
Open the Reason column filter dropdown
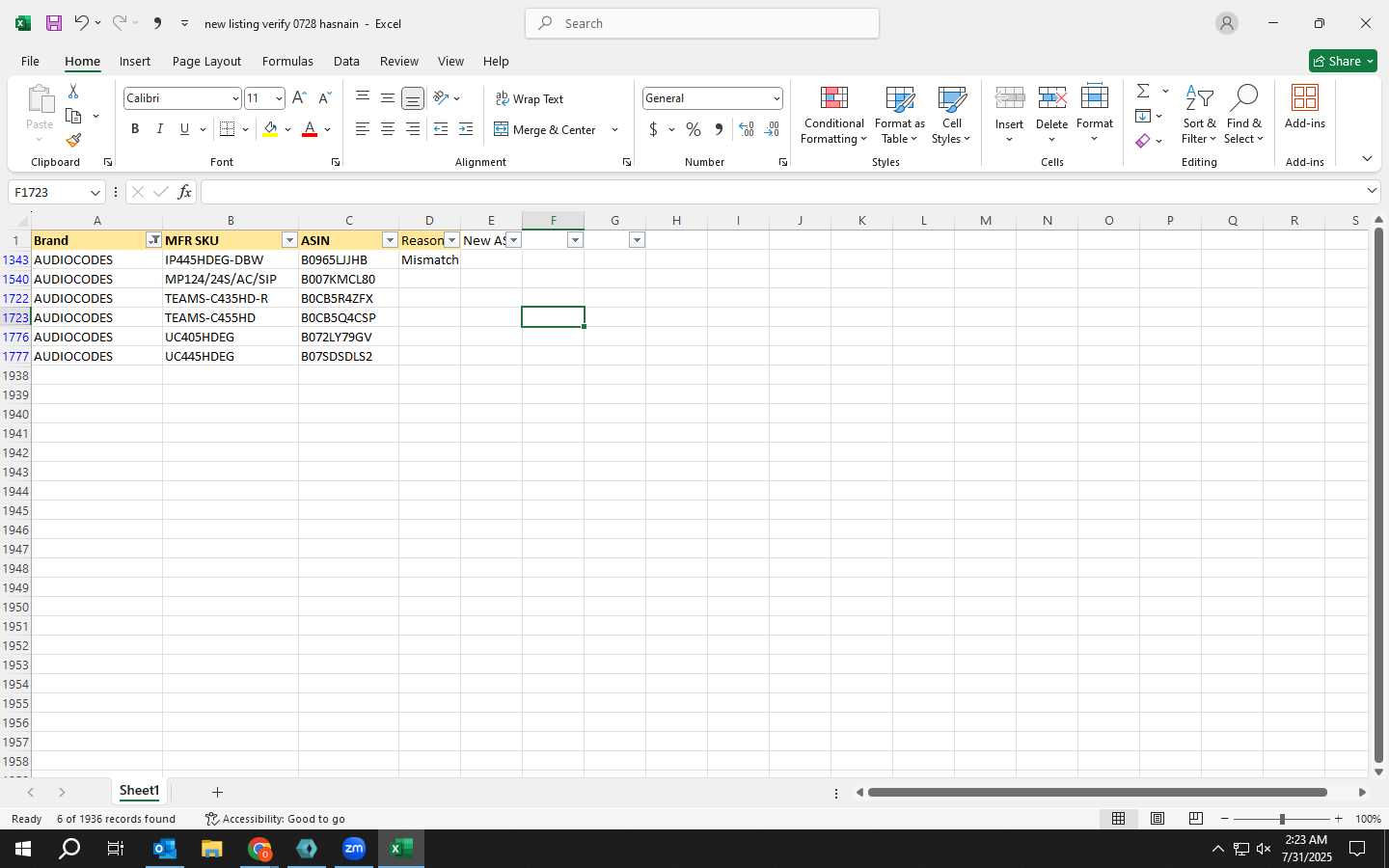click(x=451, y=240)
